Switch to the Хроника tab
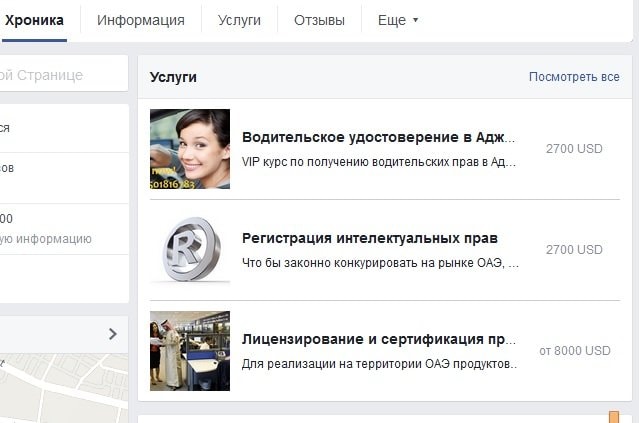 [x=34, y=20]
